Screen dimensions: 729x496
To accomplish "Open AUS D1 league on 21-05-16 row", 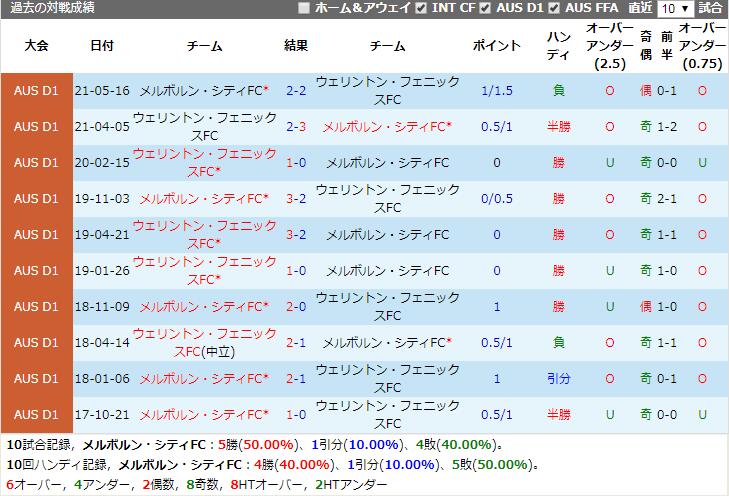I will pyautogui.click(x=36, y=91).
